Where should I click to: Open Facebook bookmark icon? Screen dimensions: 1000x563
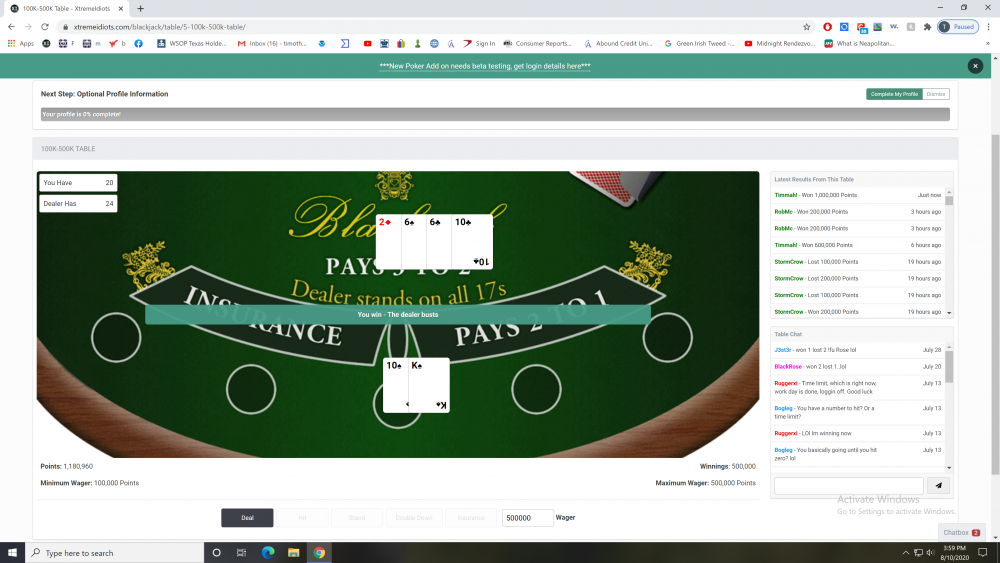tap(138, 43)
